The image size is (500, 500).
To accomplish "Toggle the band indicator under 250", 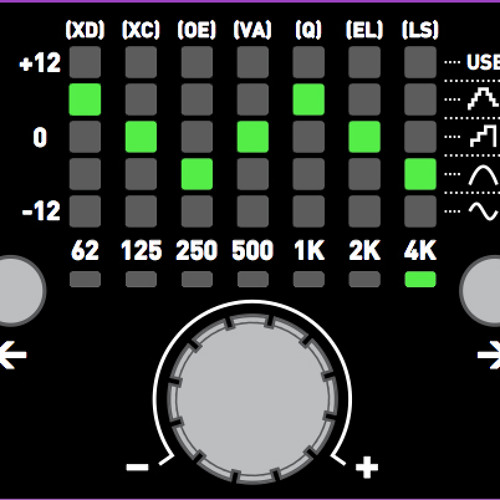I will click(197, 279).
